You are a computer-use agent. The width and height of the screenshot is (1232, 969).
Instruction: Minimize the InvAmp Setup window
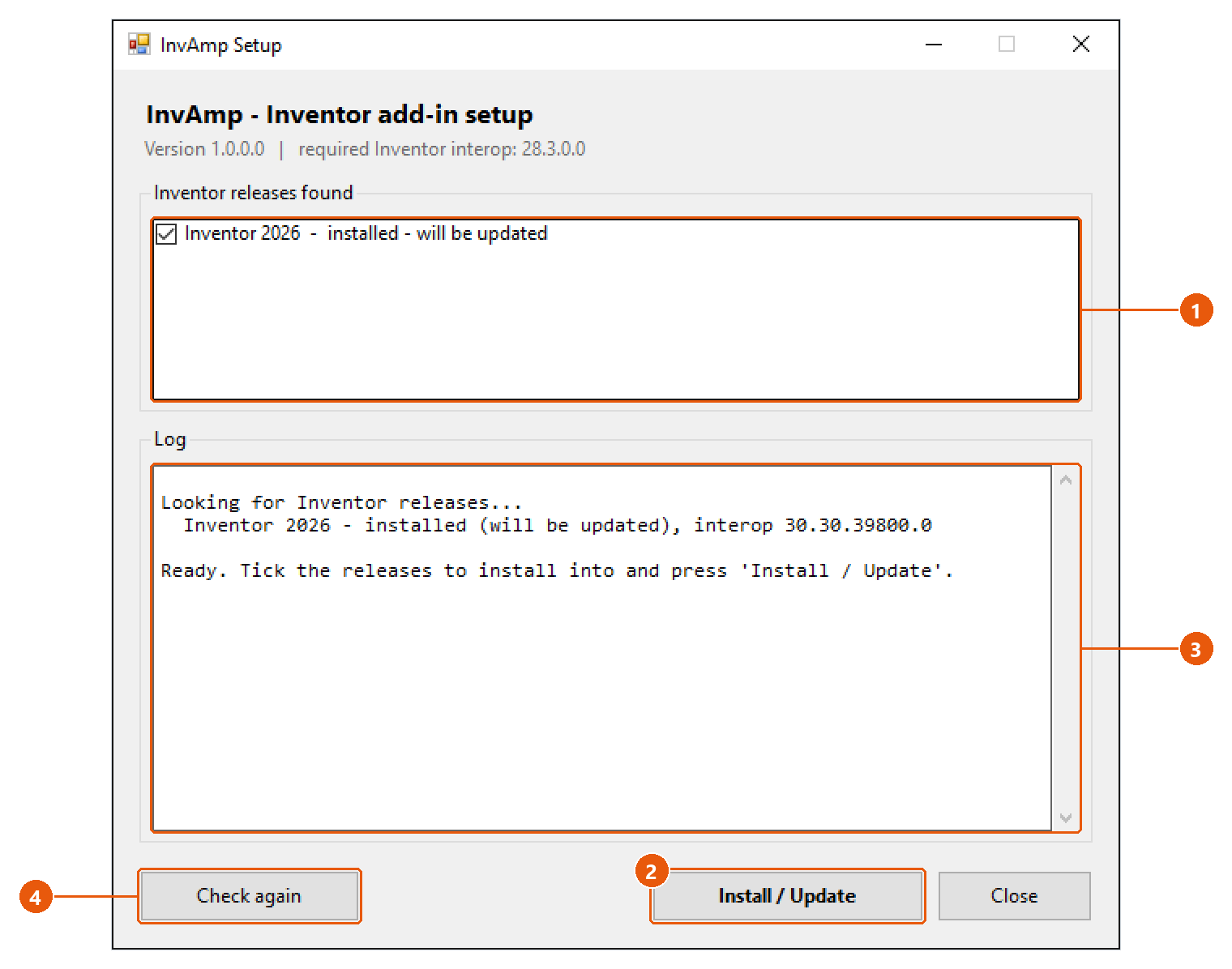coord(934,45)
